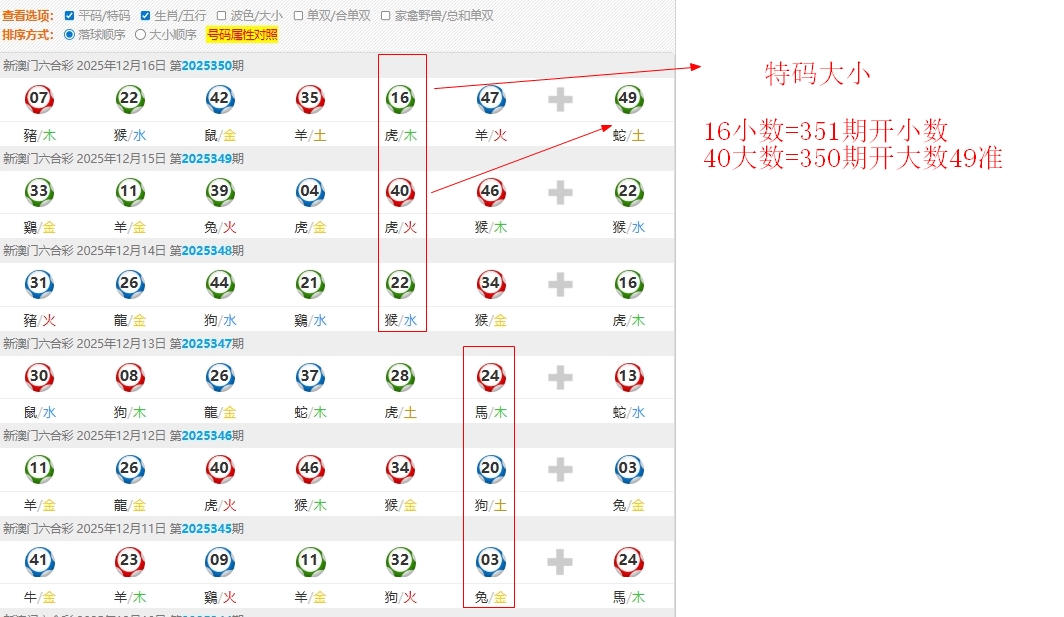Toggle the 平码/特码 checkbox
This screenshot has height=617, width=1064.
tap(69, 16)
